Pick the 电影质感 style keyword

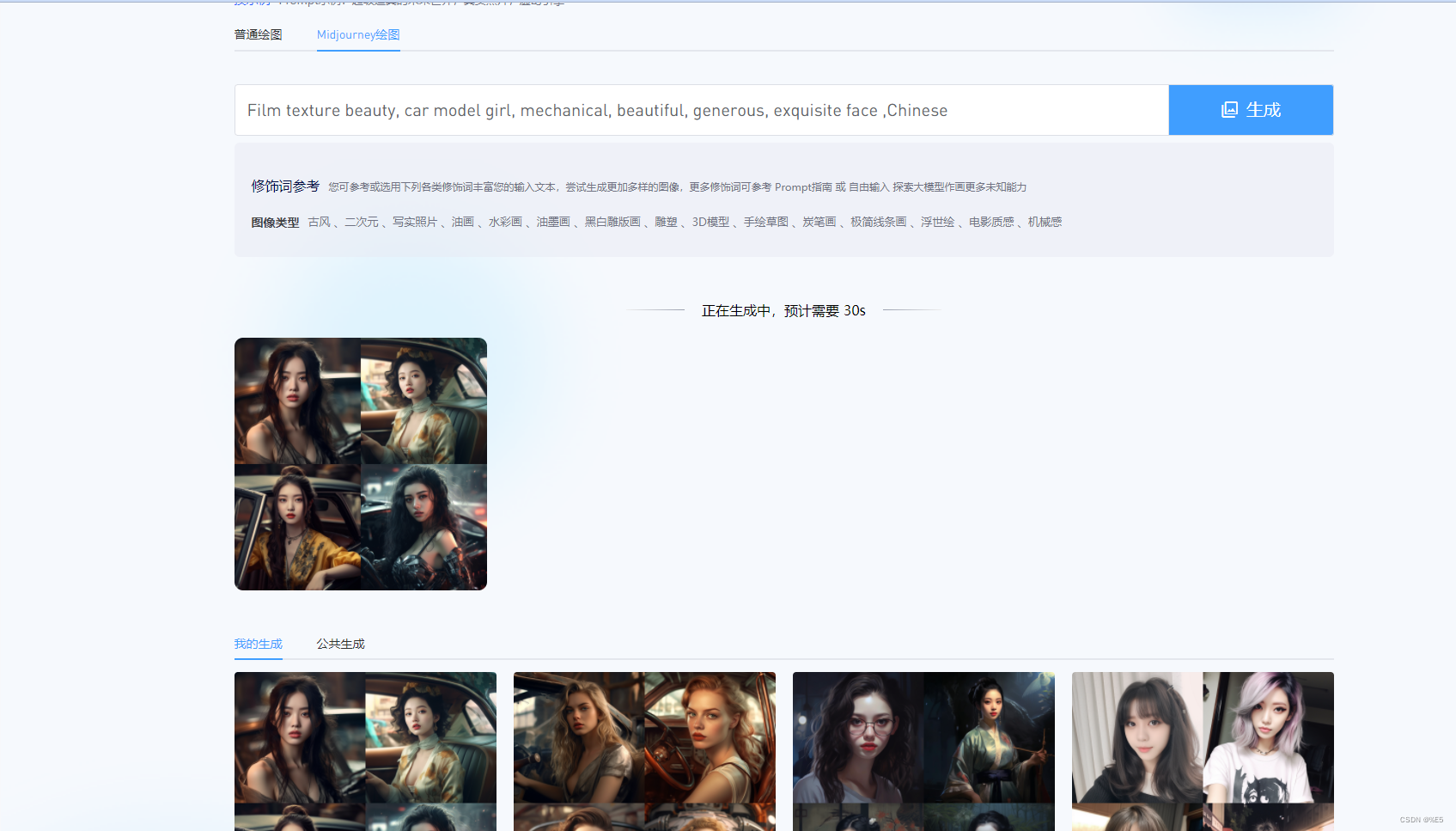tap(991, 222)
